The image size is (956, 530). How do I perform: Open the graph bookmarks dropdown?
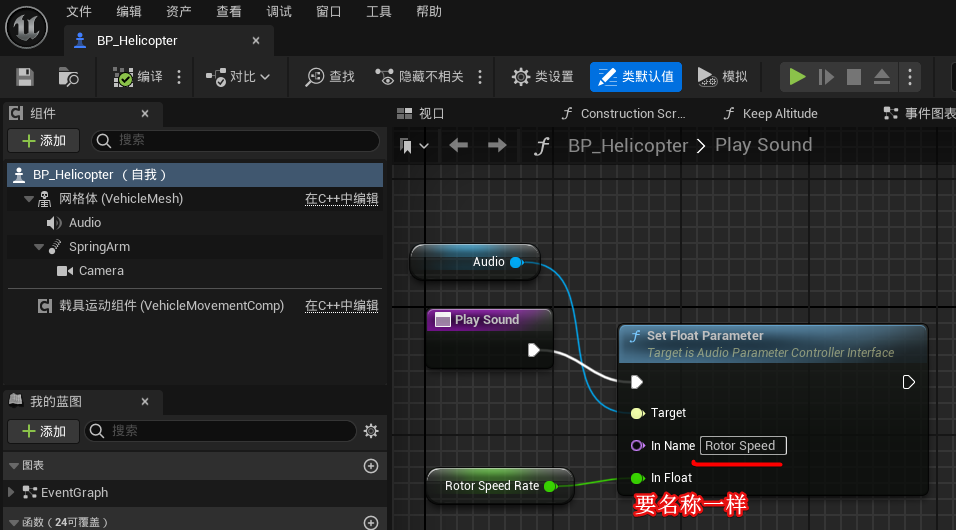click(x=414, y=146)
